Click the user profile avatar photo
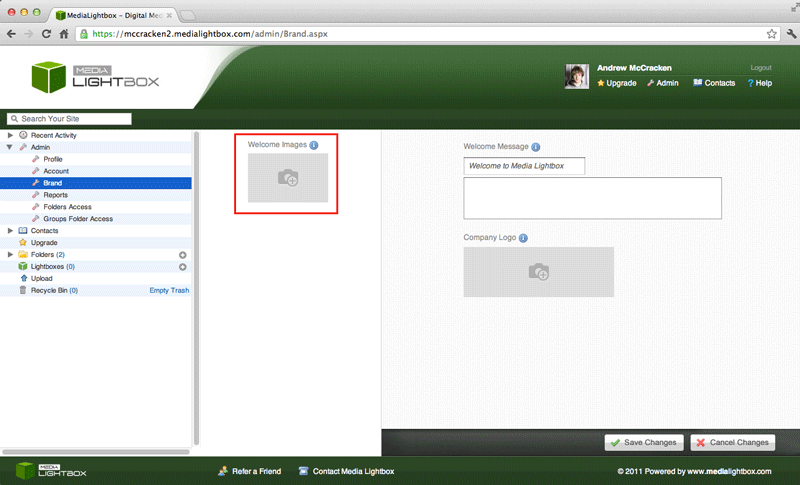800x485 pixels. coord(575,77)
